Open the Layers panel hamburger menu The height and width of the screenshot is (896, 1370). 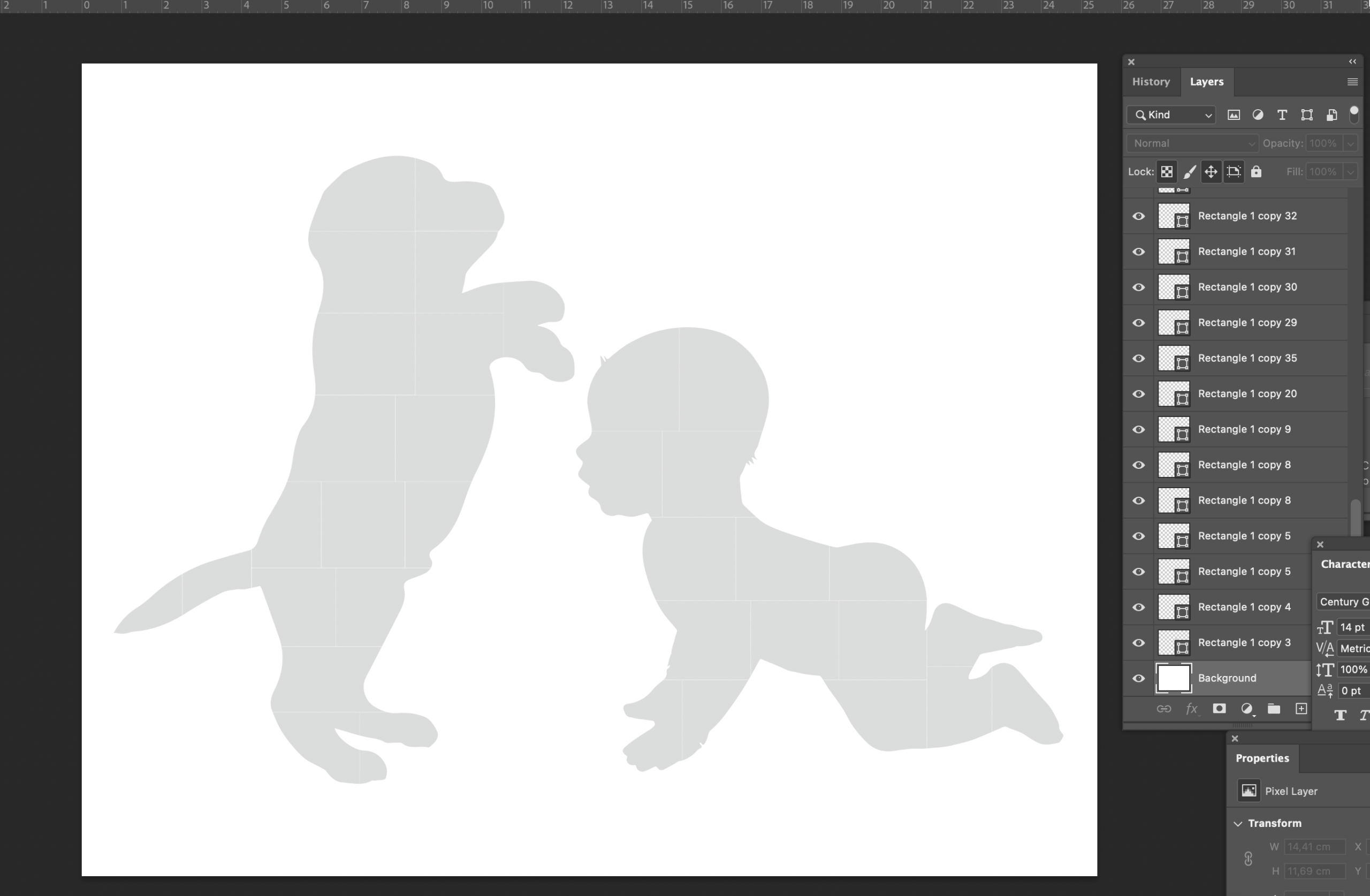coord(1353,82)
